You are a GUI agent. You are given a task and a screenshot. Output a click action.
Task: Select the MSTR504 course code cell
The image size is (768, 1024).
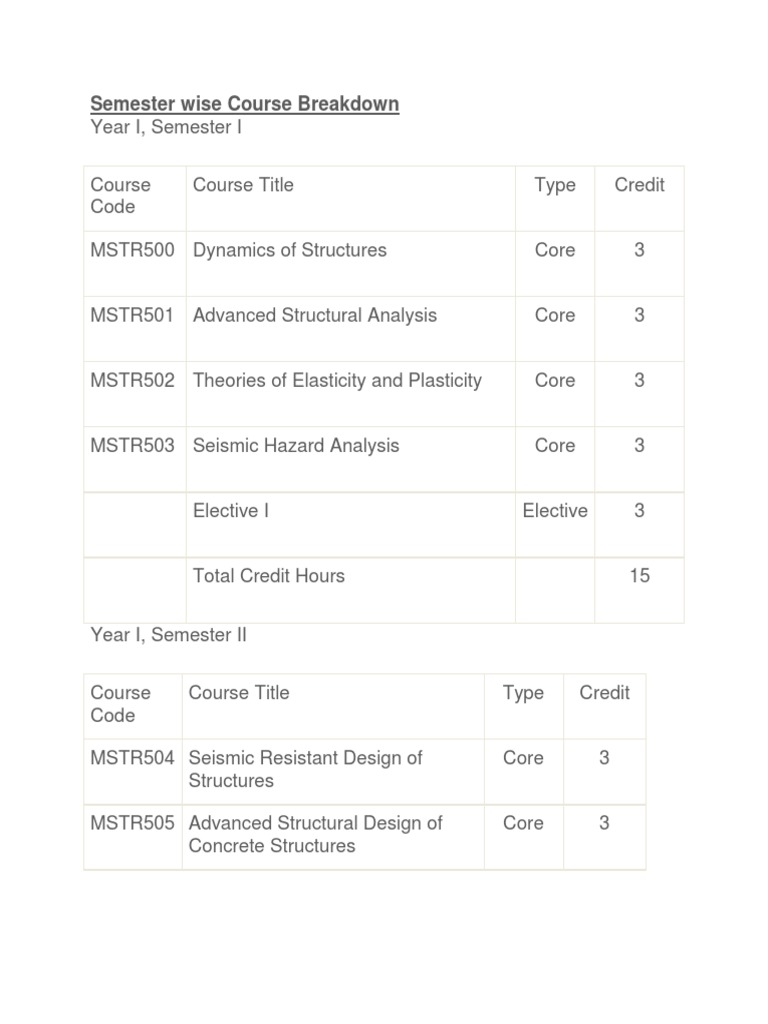click(132, 758)
